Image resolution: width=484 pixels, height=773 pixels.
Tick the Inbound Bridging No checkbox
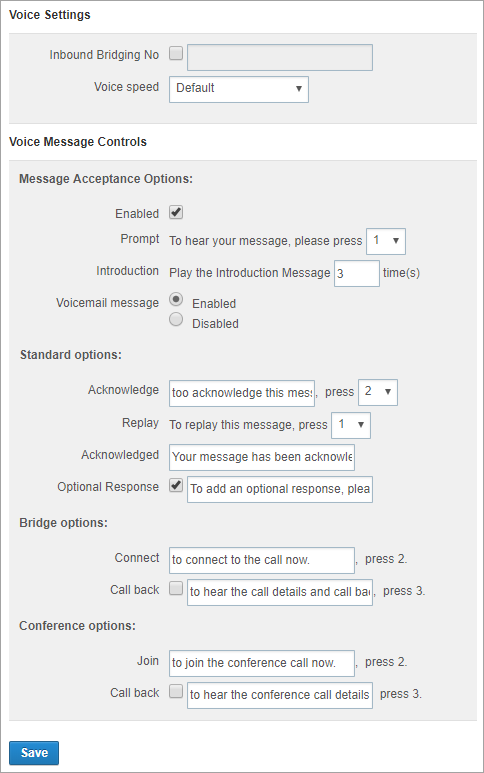176,53
